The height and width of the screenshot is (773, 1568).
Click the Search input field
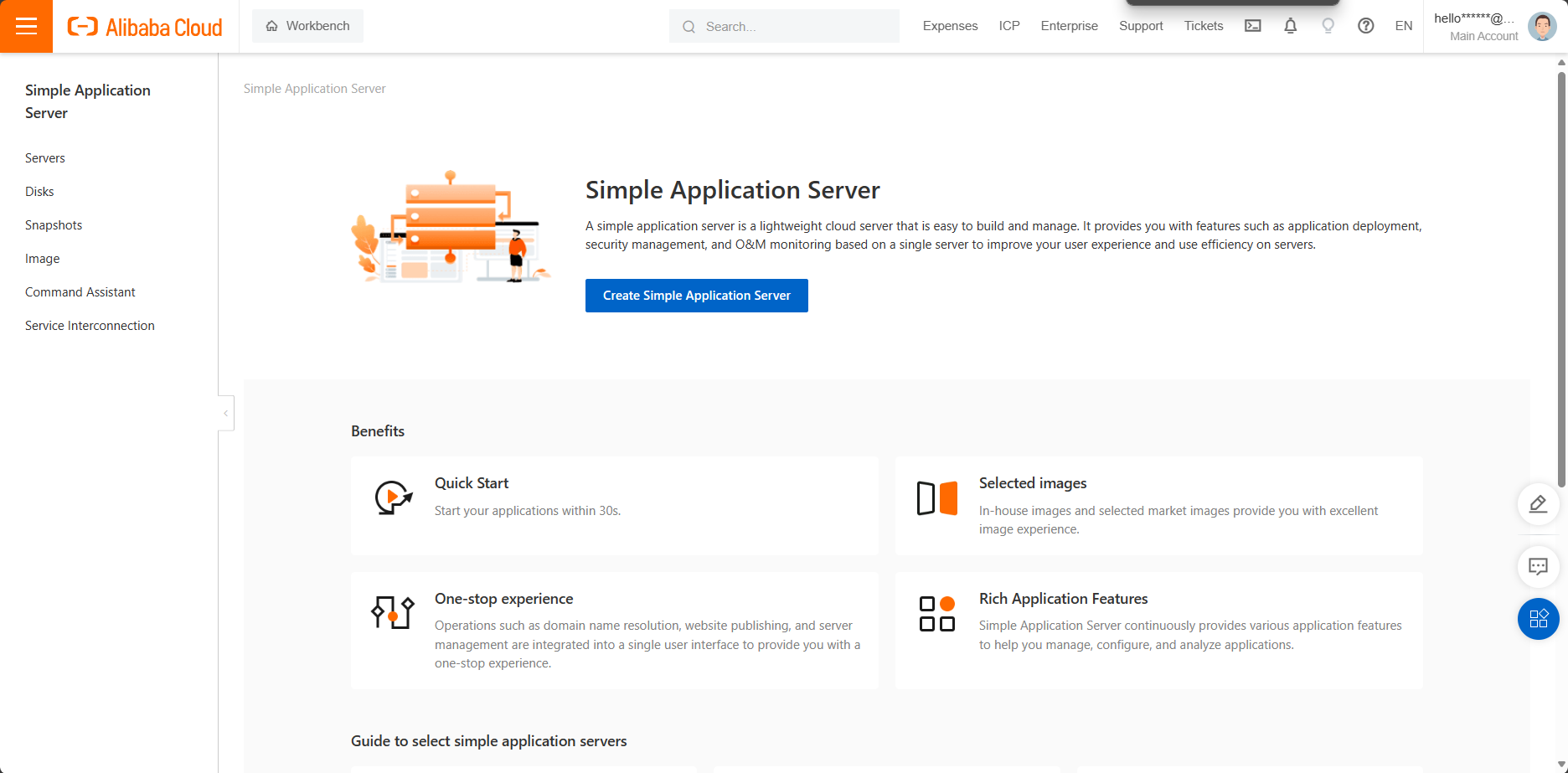click(784, 26)
